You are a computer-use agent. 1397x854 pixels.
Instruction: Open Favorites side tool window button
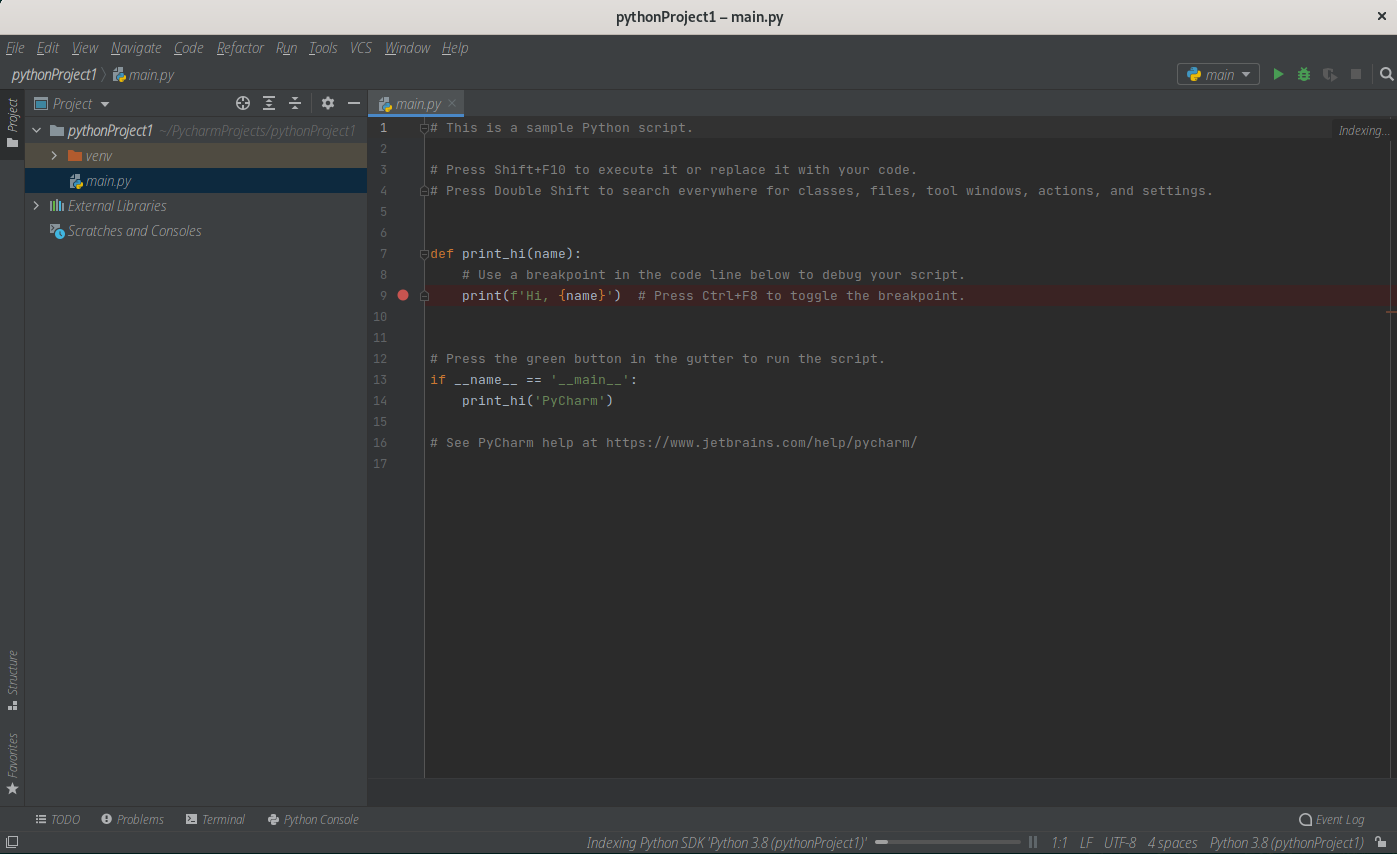[12, 764]
